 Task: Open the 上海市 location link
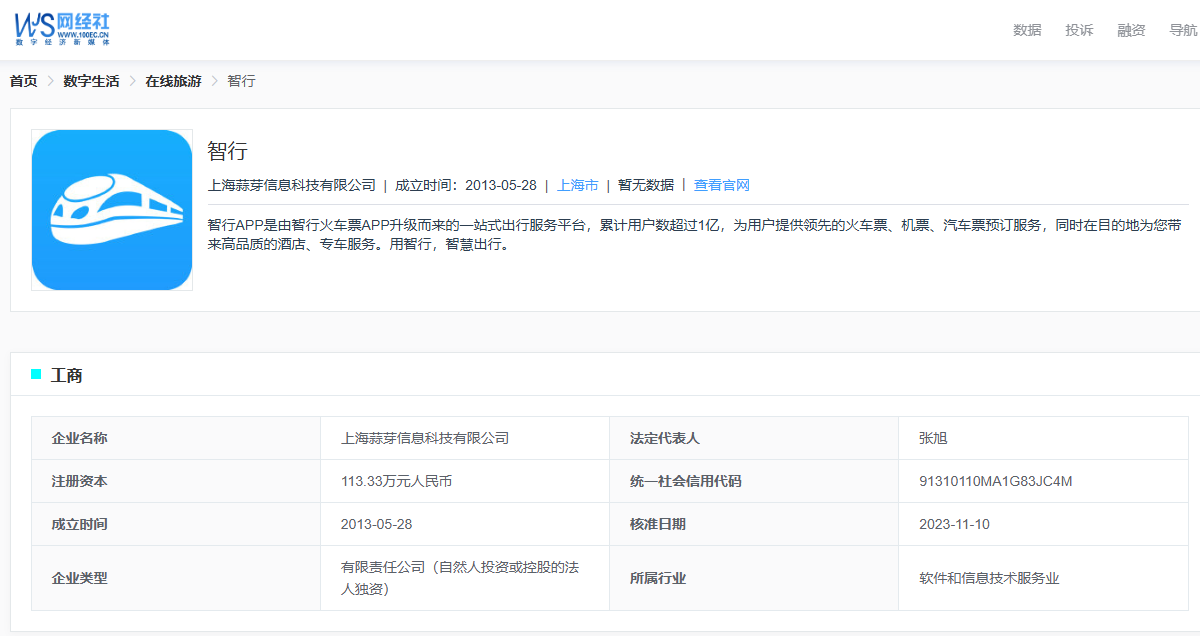[577, 185]
